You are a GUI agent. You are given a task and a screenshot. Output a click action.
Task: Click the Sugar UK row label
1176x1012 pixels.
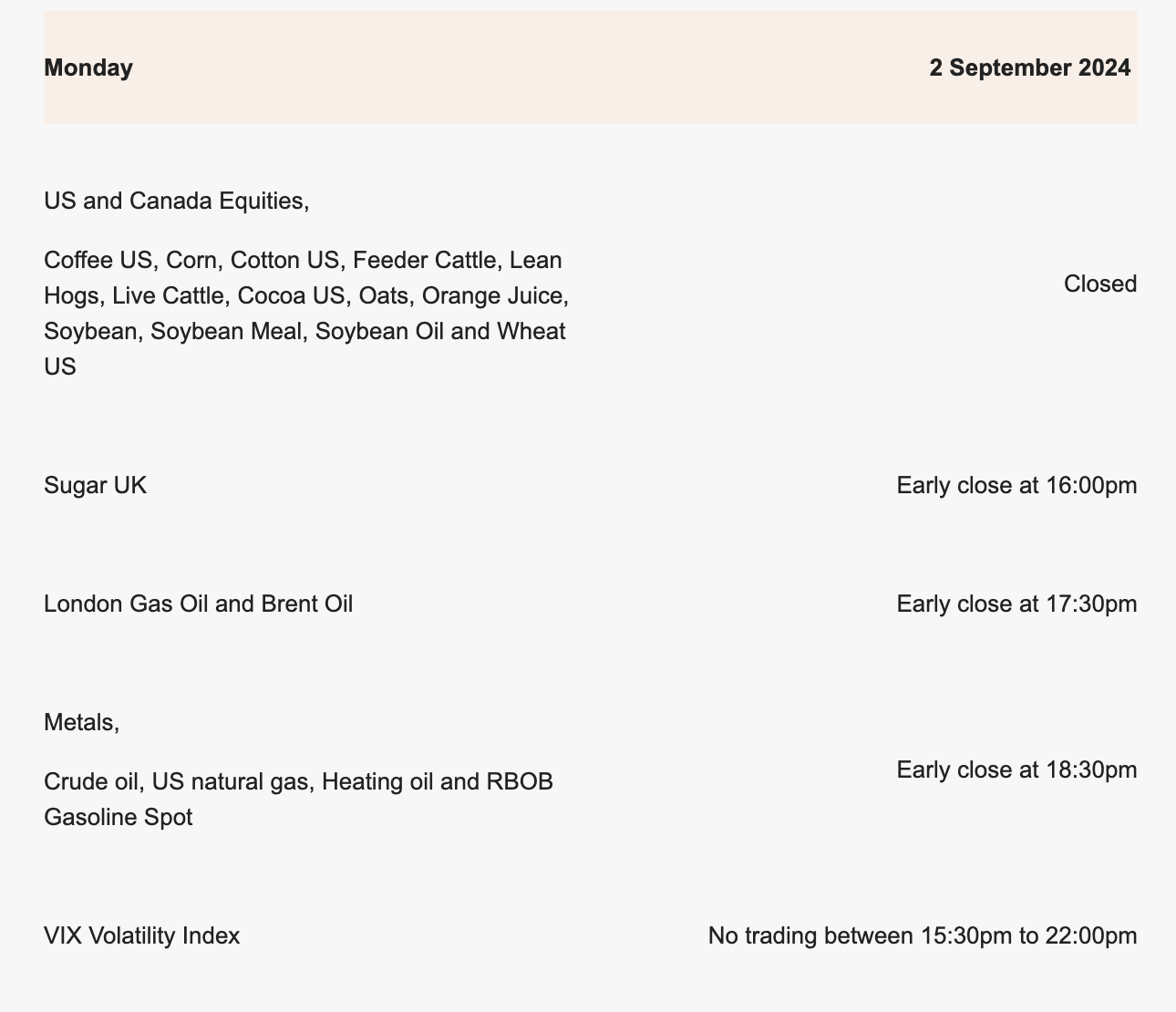pyautogui.click(x=95, y=485)
